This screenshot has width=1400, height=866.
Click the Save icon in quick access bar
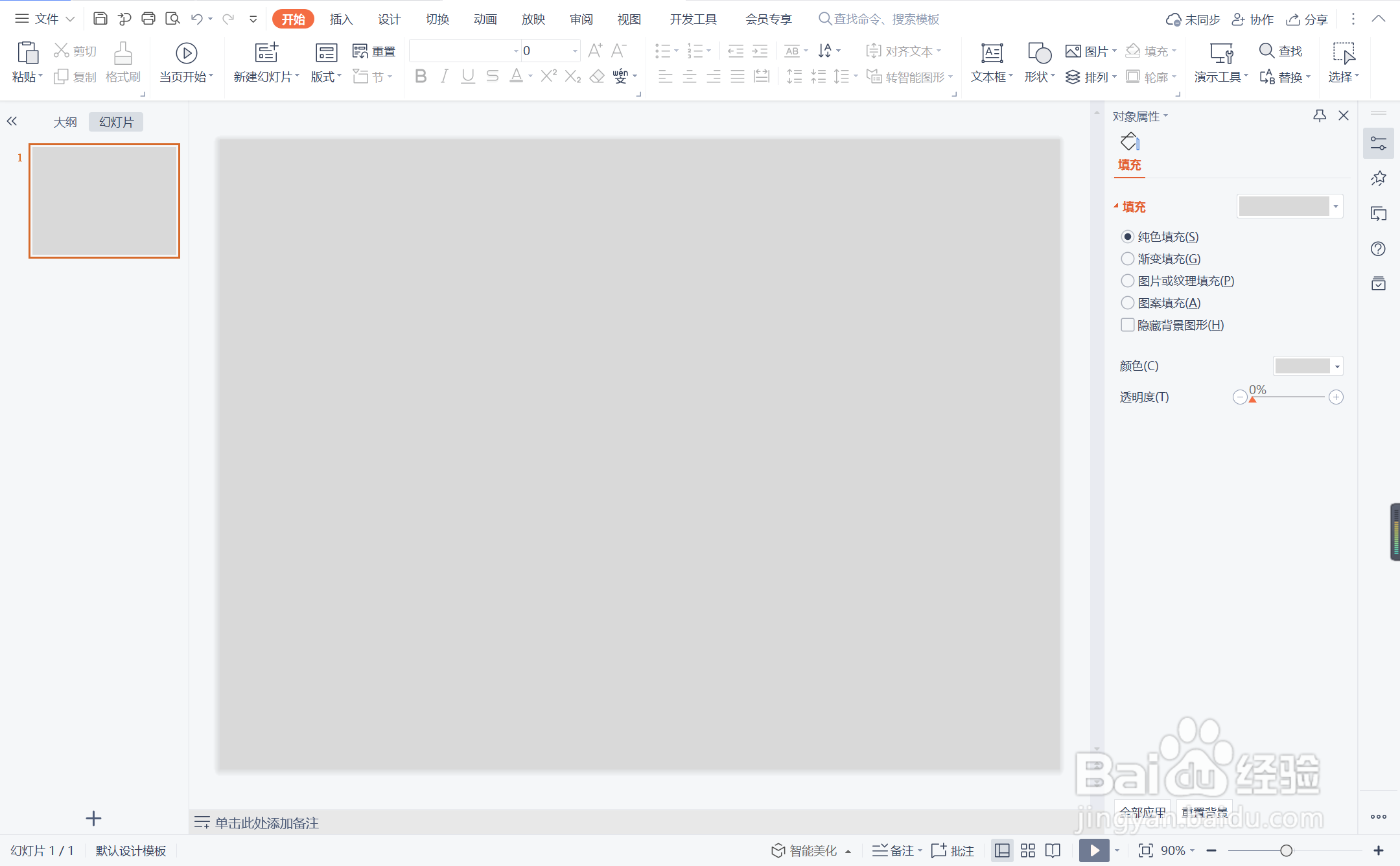tap(100, 19)
